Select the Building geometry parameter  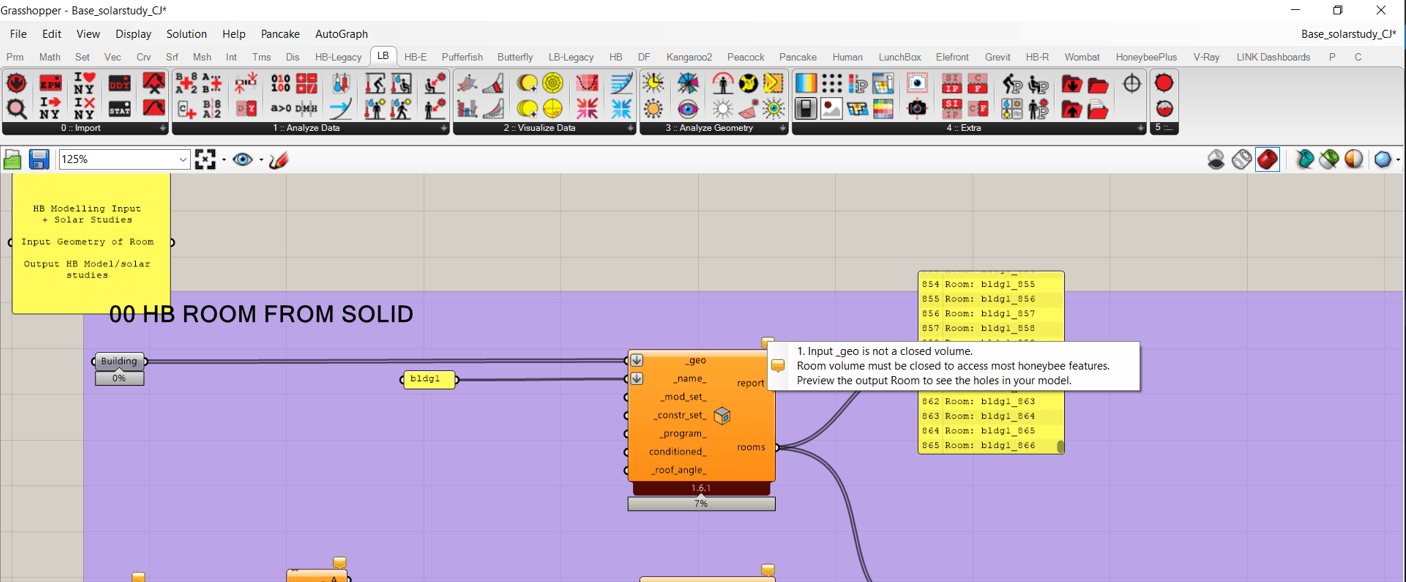click(x=119, y=361)
